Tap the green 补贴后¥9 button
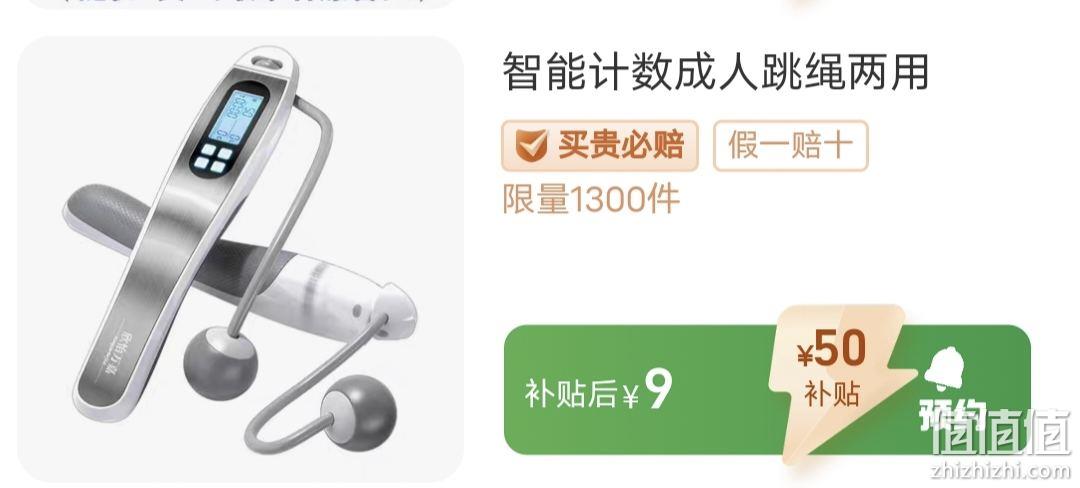This screenshot has height=488, width=1080. [767, 390]
